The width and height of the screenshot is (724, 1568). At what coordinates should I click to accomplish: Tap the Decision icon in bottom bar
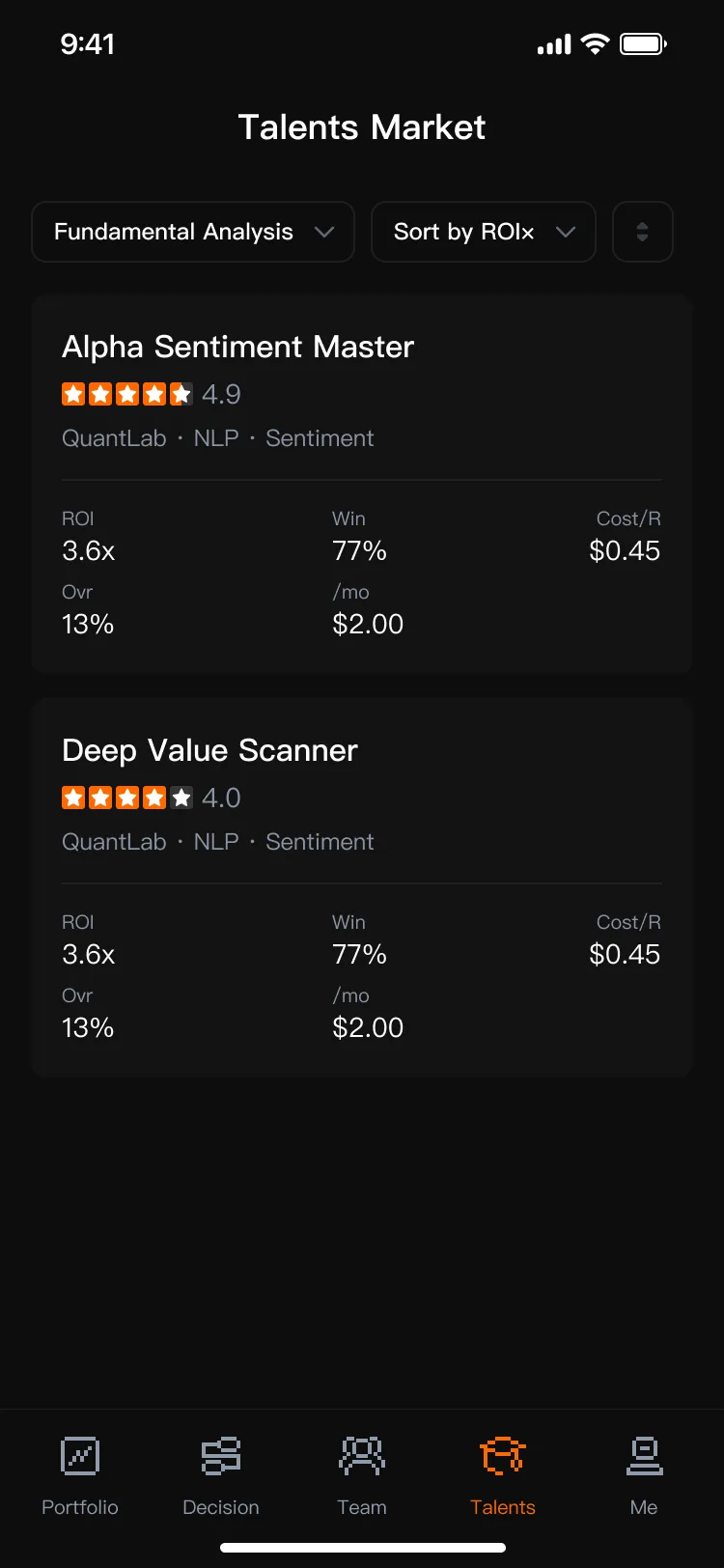point(221,1456)
